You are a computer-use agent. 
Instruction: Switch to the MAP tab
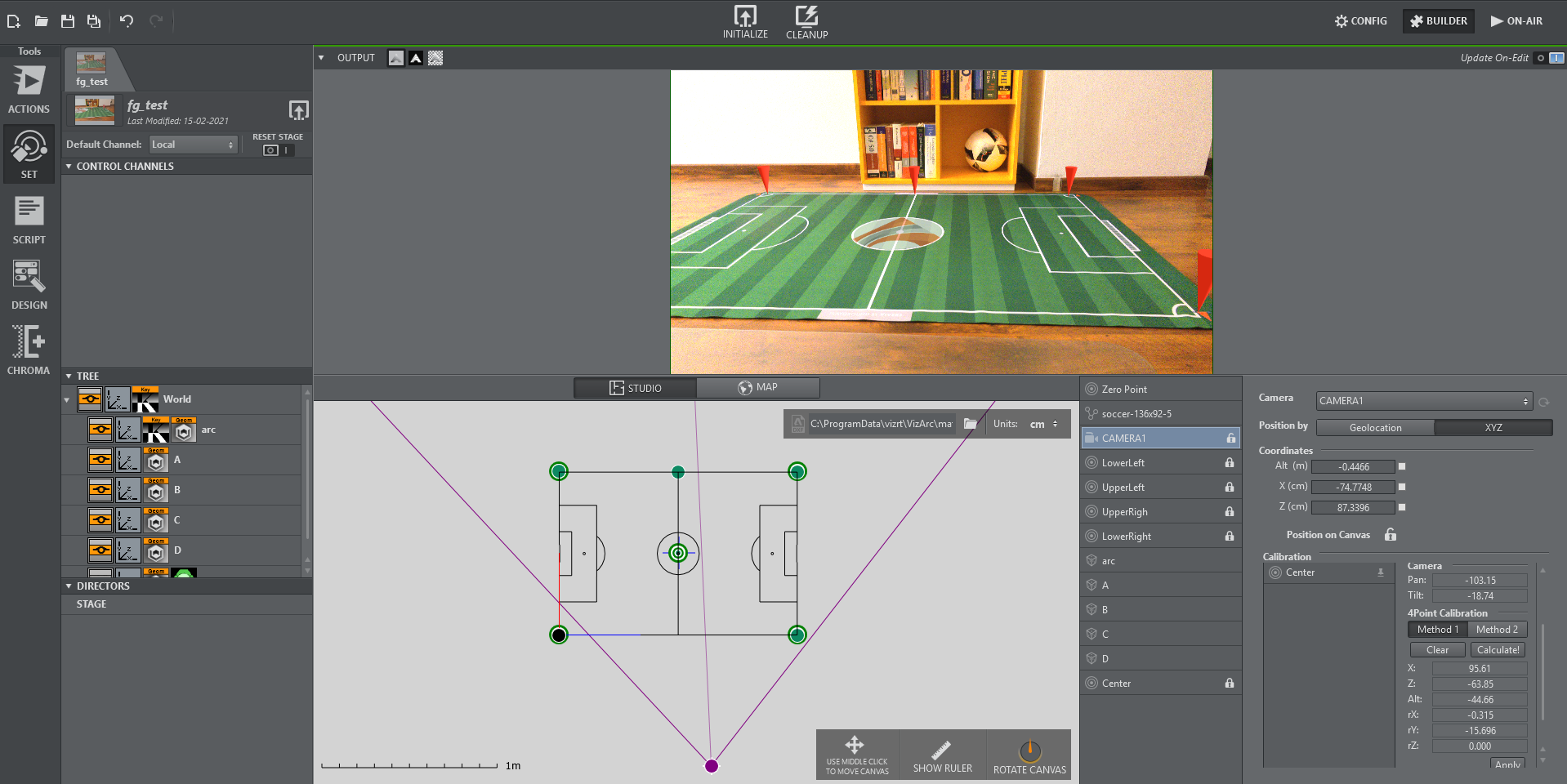(757, 388)
